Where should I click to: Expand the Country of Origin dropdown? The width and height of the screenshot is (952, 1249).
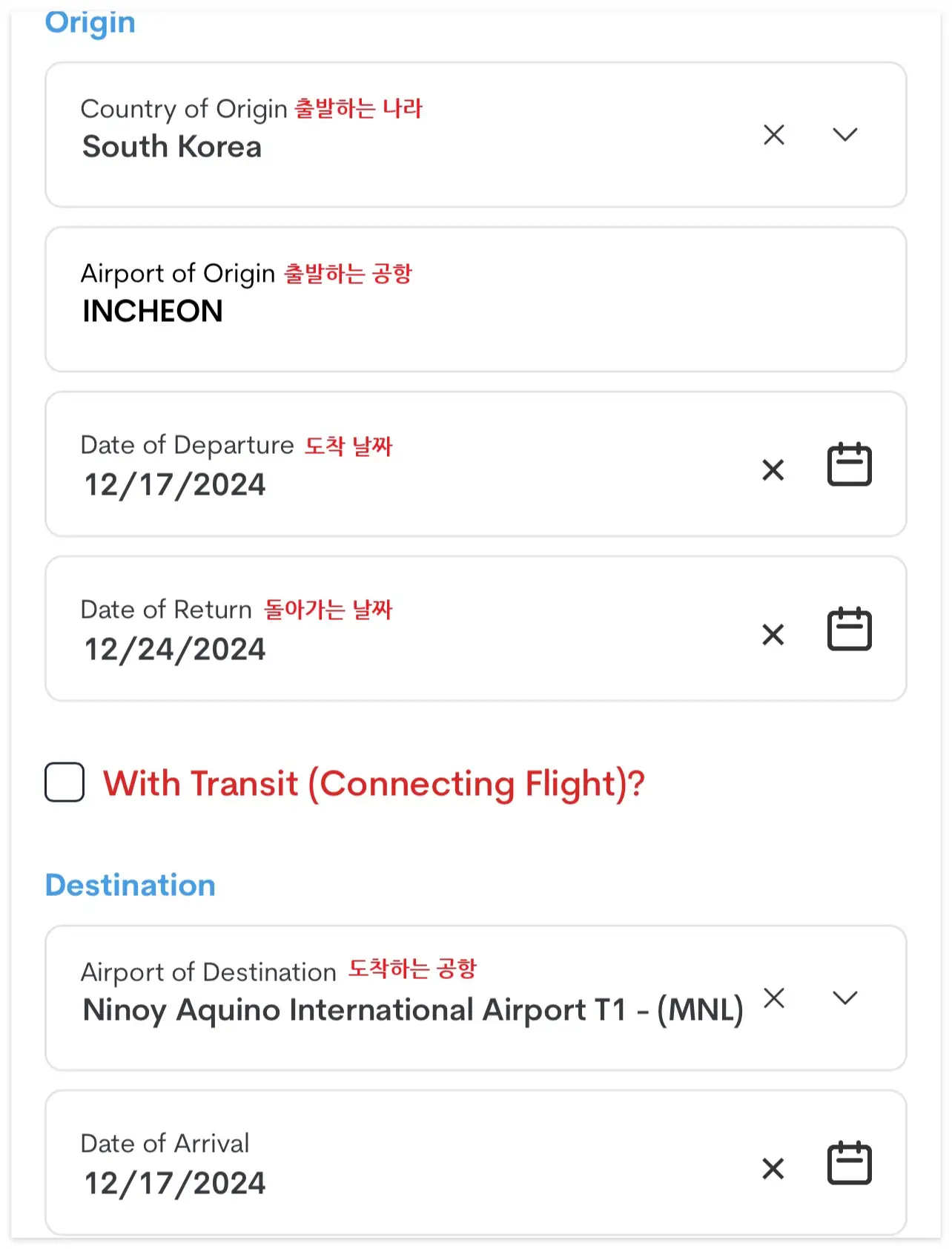pyautogui.click(x=844, y=135)
